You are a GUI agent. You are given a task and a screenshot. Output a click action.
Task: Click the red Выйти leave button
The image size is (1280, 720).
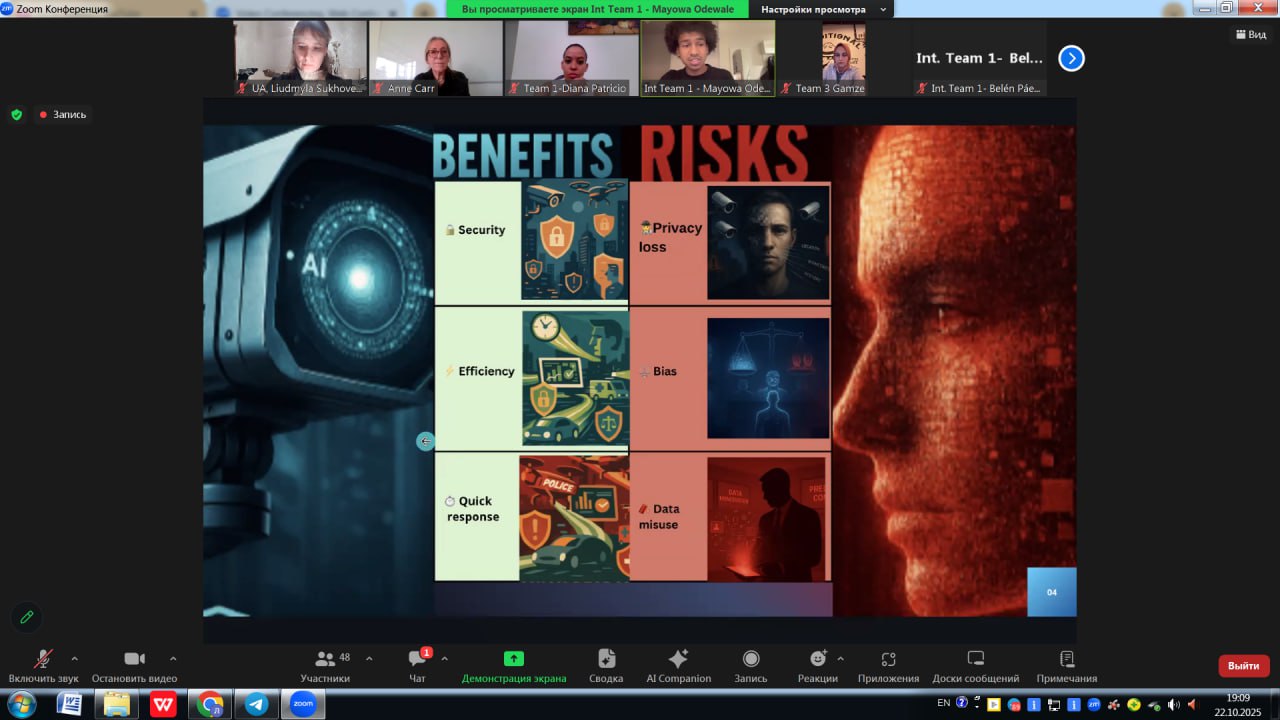1243,666
